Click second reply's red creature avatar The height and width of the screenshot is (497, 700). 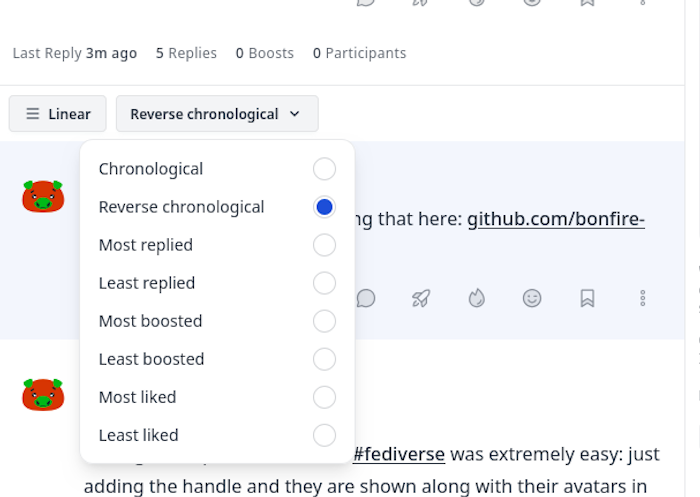tap(43, 394)
